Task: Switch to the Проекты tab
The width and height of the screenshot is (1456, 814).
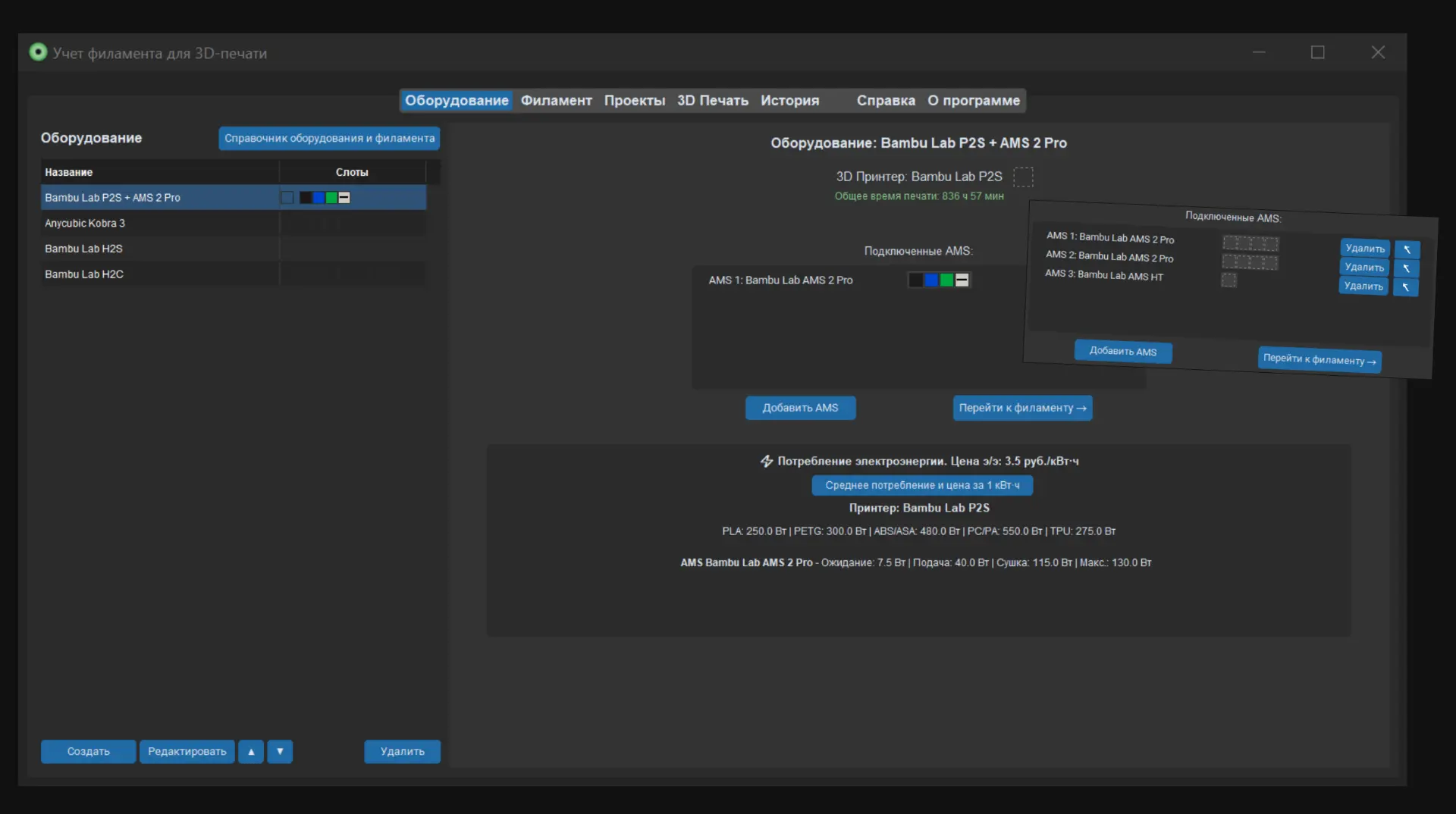Action: click(x=634, y=100)
